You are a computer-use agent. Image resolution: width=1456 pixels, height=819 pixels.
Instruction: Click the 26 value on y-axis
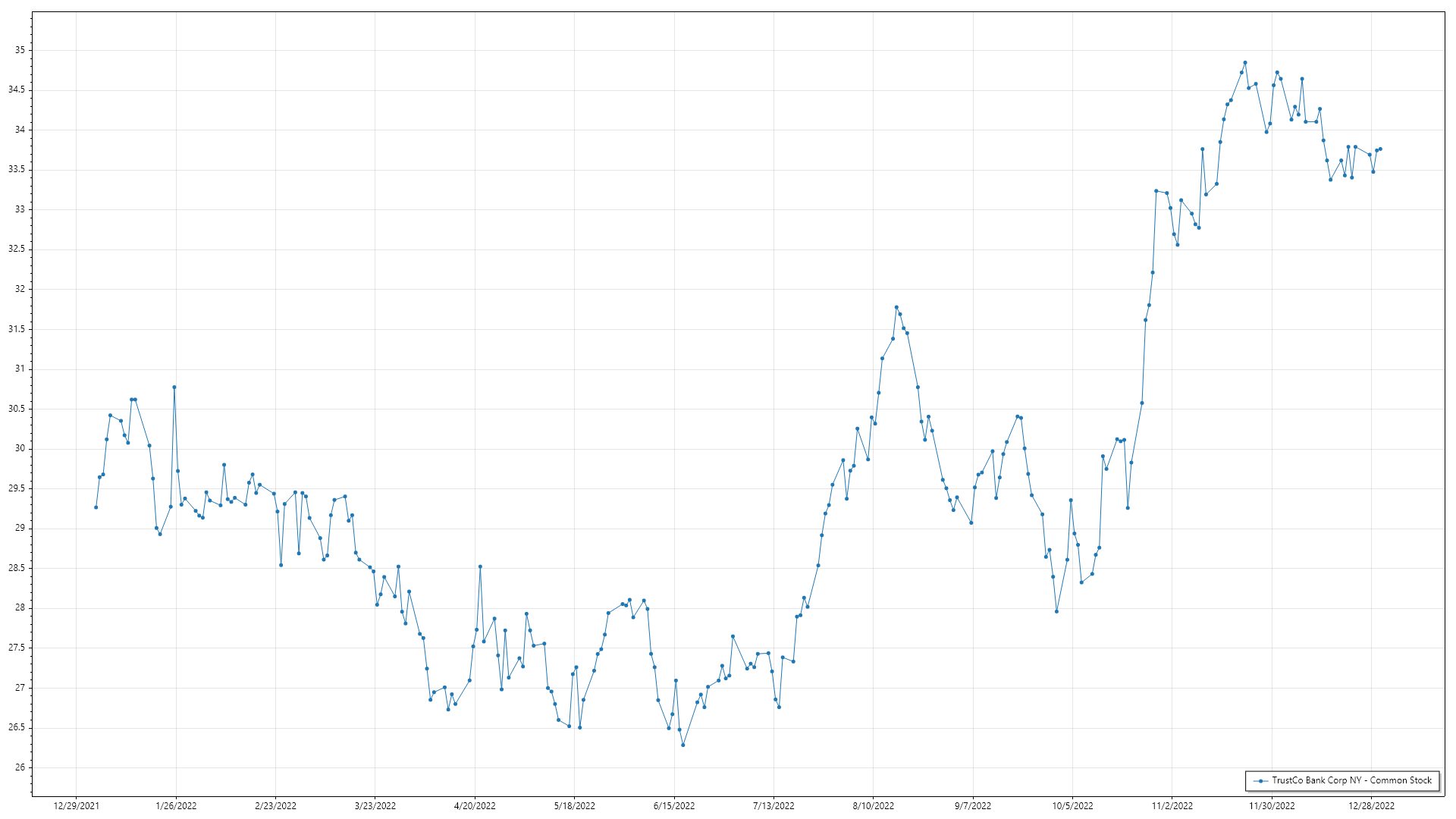[20, 767]
